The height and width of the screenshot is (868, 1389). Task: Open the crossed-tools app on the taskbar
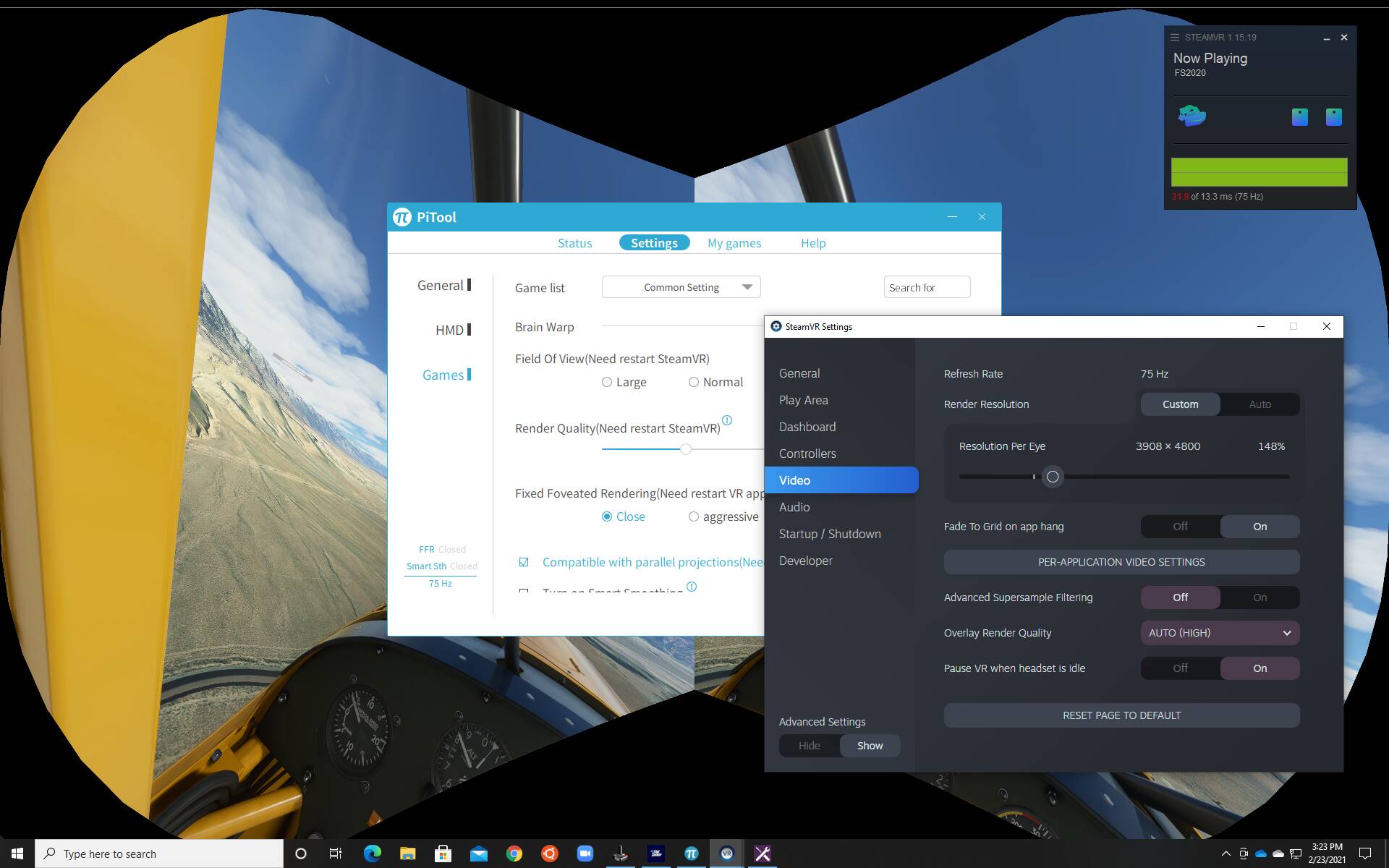762,854
